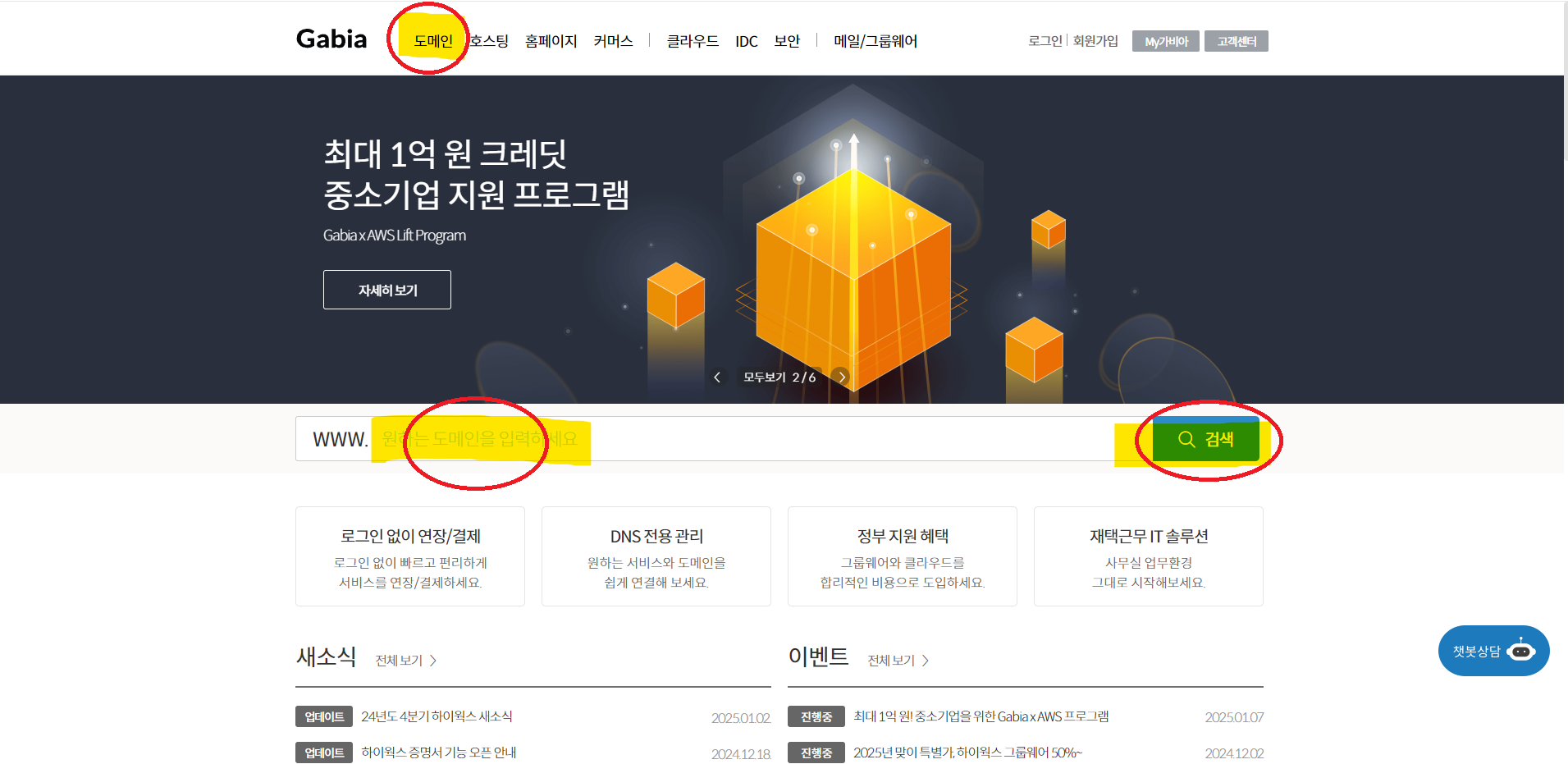Open 로그인 없이 연장/결제 card
The image size is (1568, 764).
[410, 556]
